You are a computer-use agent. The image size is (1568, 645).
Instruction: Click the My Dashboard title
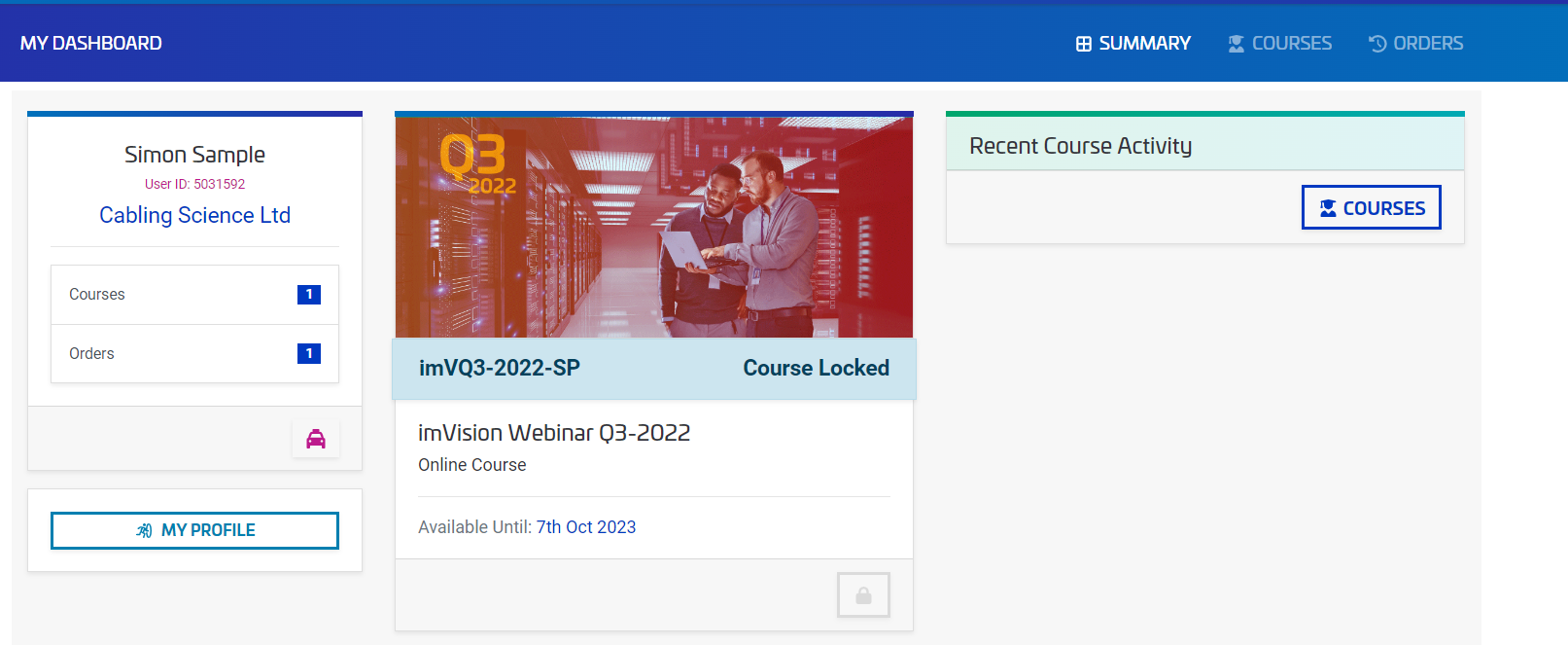[x=91, y=43]
